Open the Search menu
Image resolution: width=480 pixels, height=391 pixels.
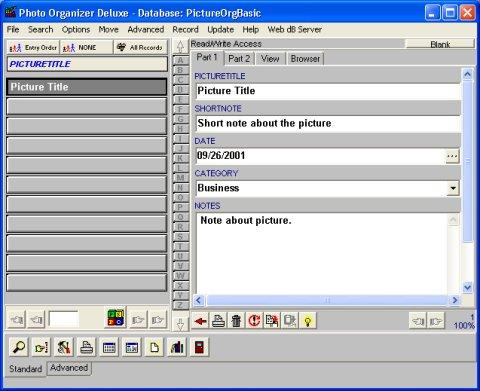point(41,30)
